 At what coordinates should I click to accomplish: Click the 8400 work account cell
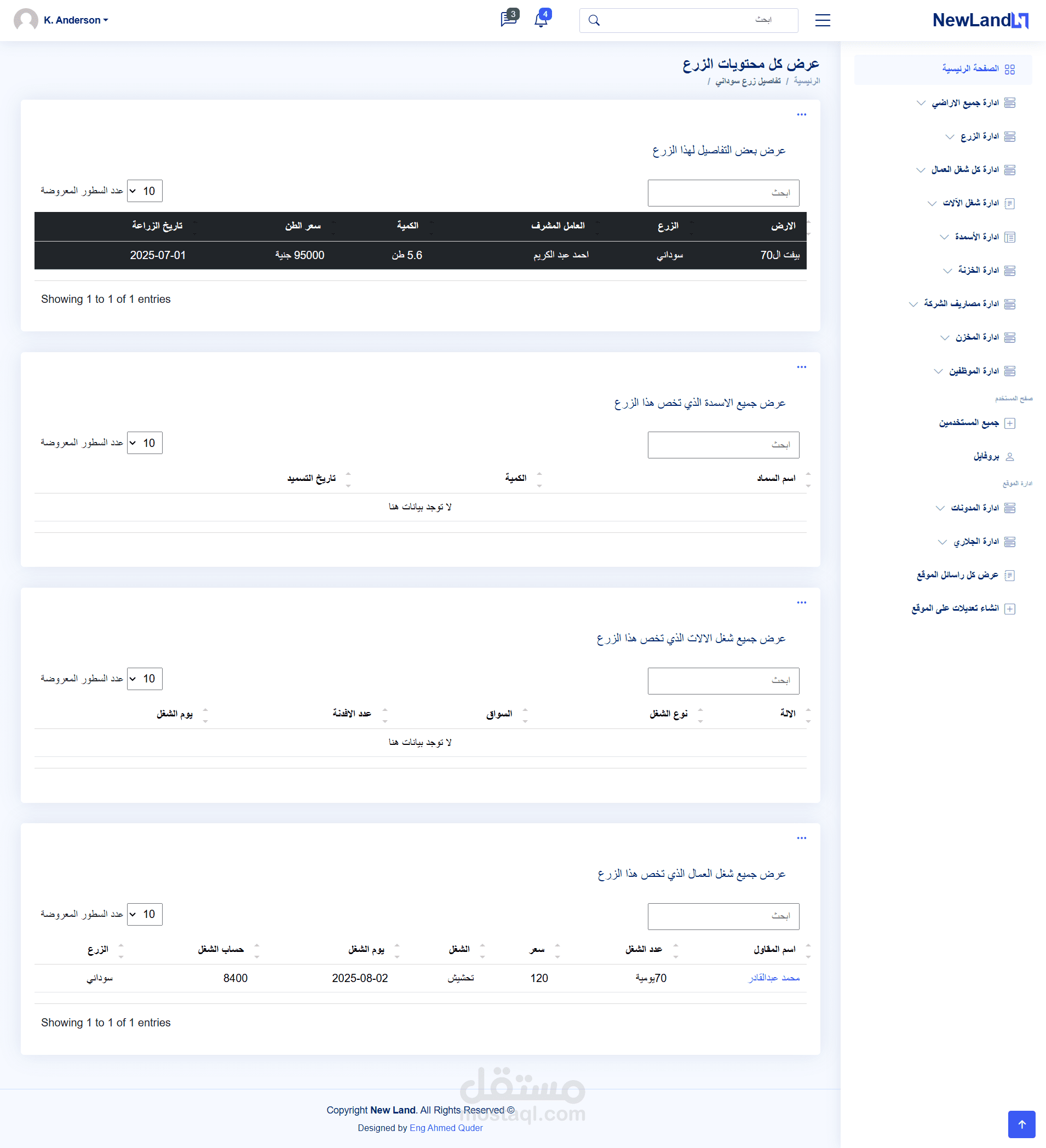click(x=235, y=978)
